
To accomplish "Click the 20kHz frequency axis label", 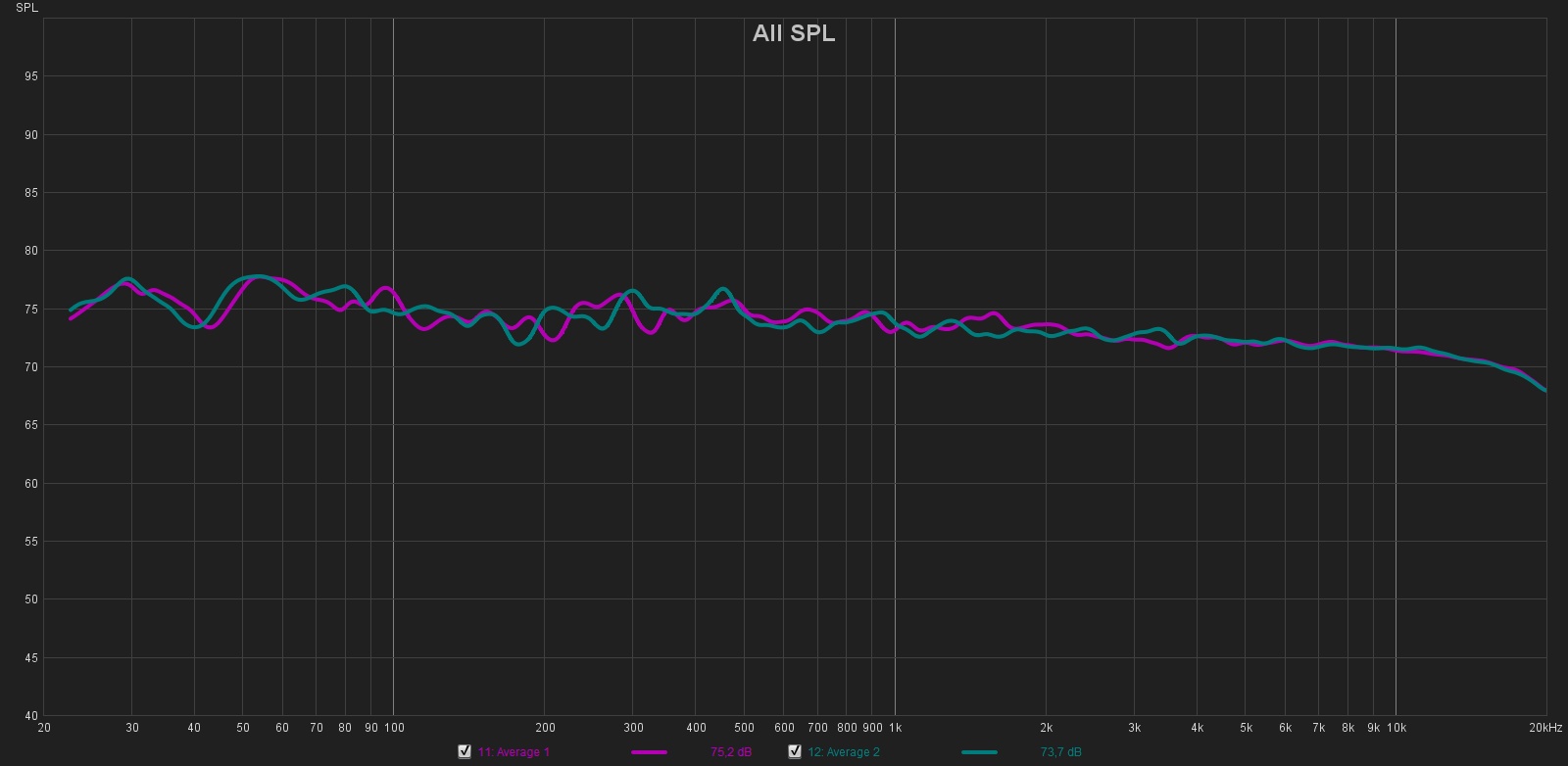I will pos(1545,728).
